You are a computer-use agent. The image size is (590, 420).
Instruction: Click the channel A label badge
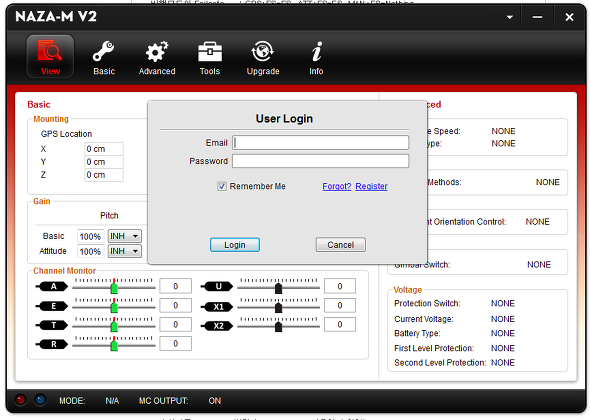click(52, 287)
